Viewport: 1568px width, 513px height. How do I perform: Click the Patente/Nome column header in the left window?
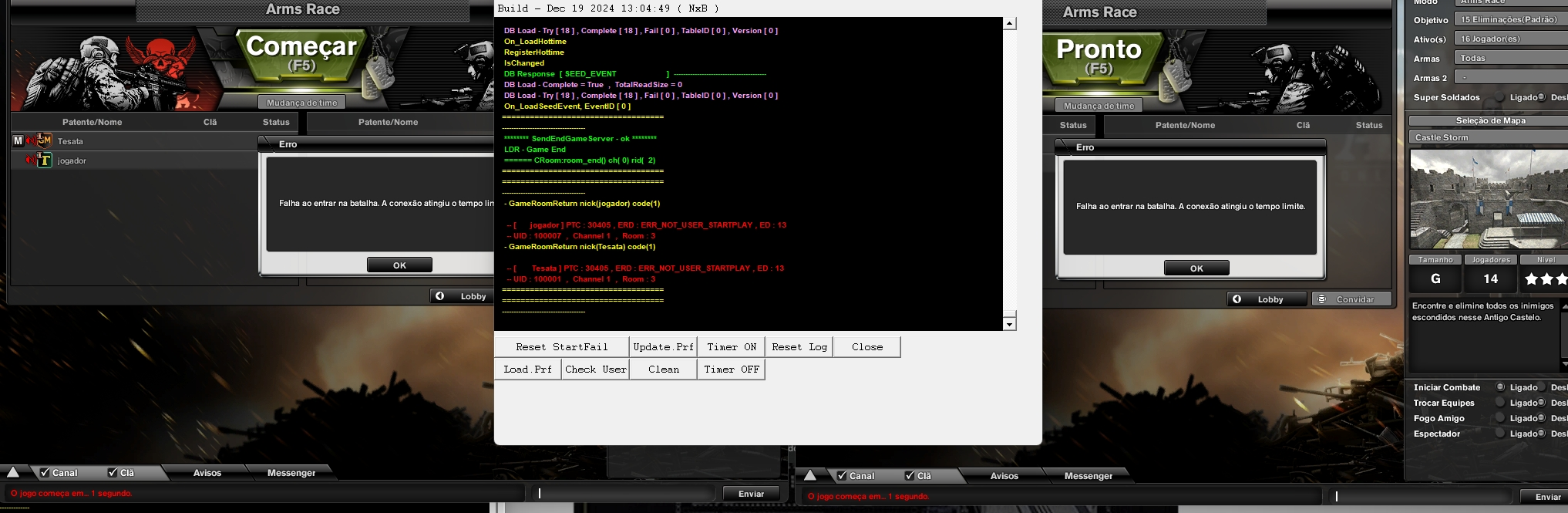coord(92,122)
